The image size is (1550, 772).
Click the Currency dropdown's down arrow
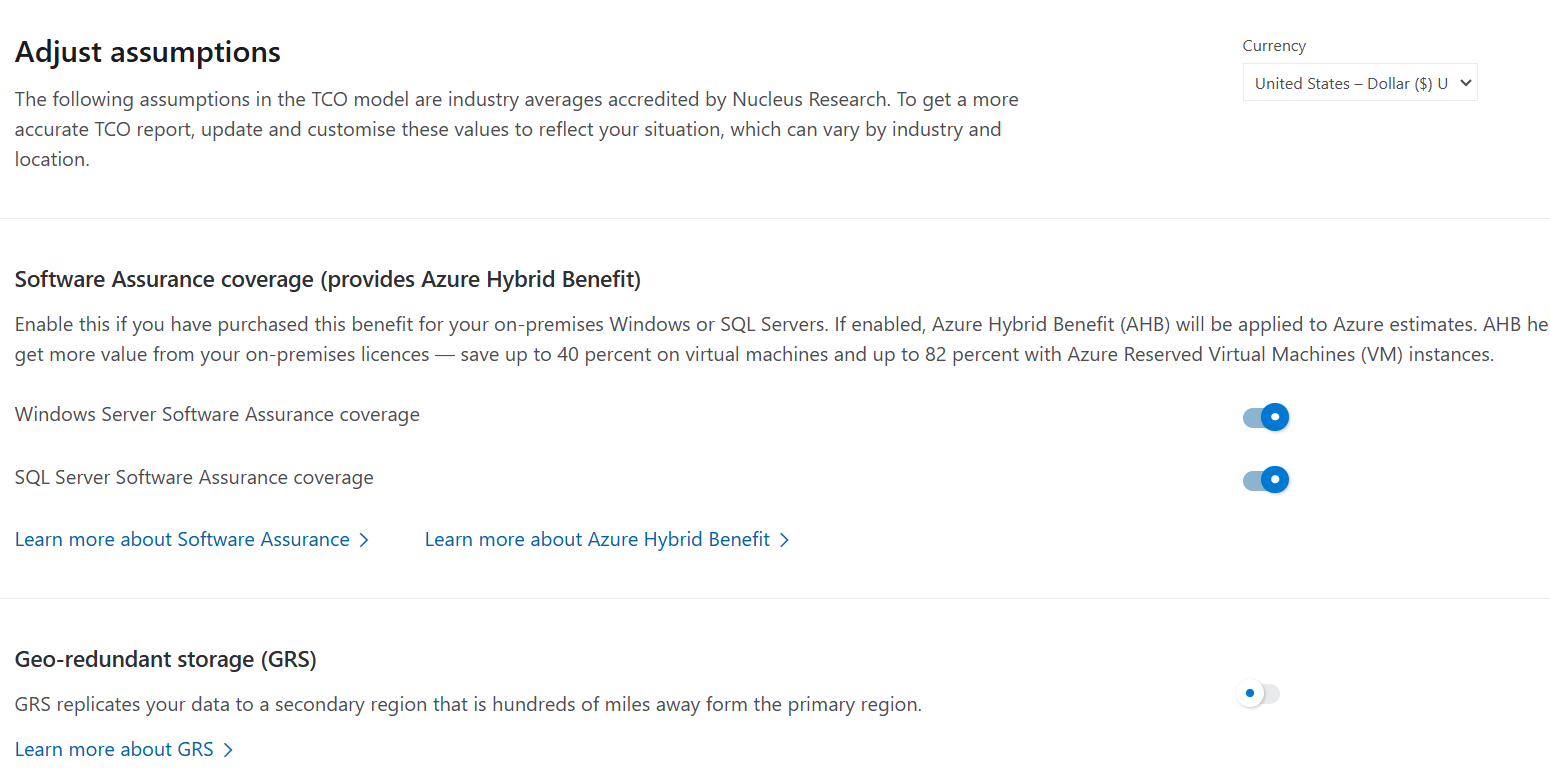click(x=1466, y=83)
